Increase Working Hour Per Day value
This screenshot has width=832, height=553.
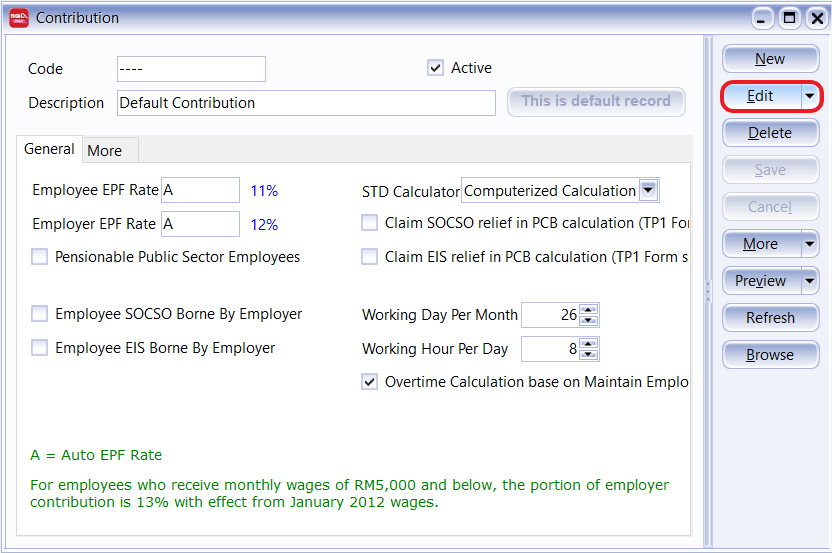click(589, 343)
